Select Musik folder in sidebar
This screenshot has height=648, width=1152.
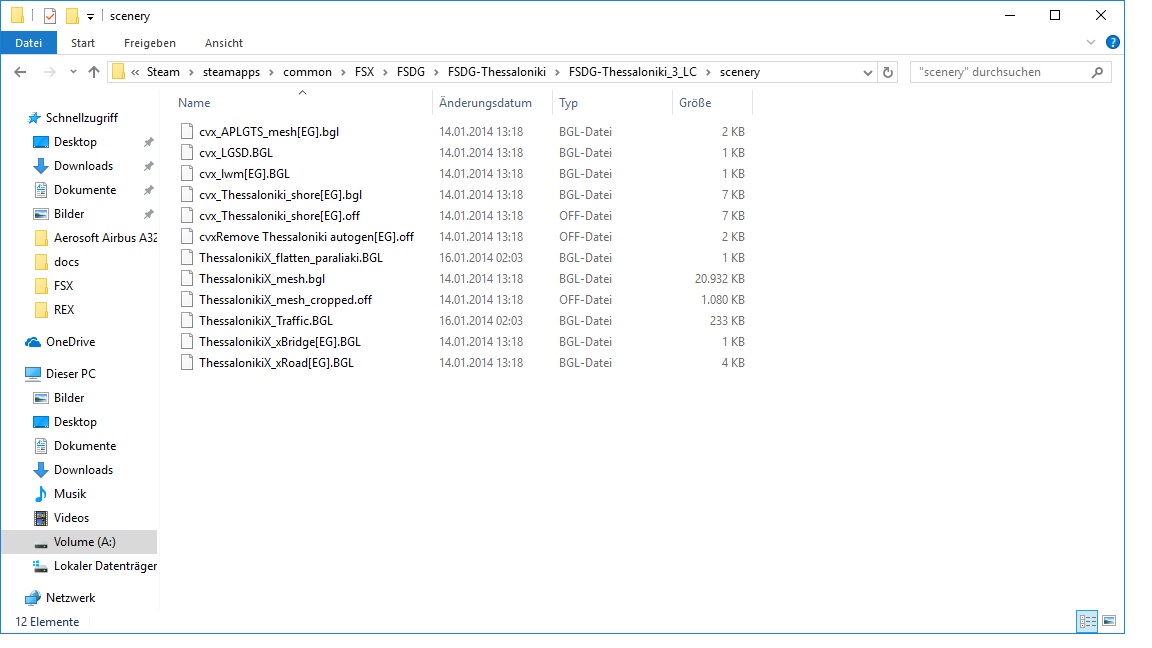pyautogui.click(x=70, y=494)
